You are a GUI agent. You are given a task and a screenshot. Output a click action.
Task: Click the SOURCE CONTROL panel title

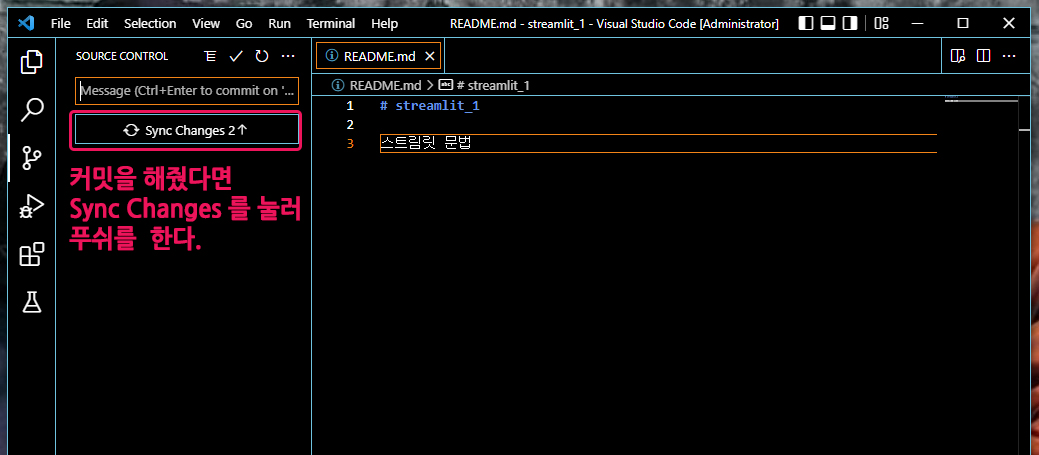pos(122,56)
